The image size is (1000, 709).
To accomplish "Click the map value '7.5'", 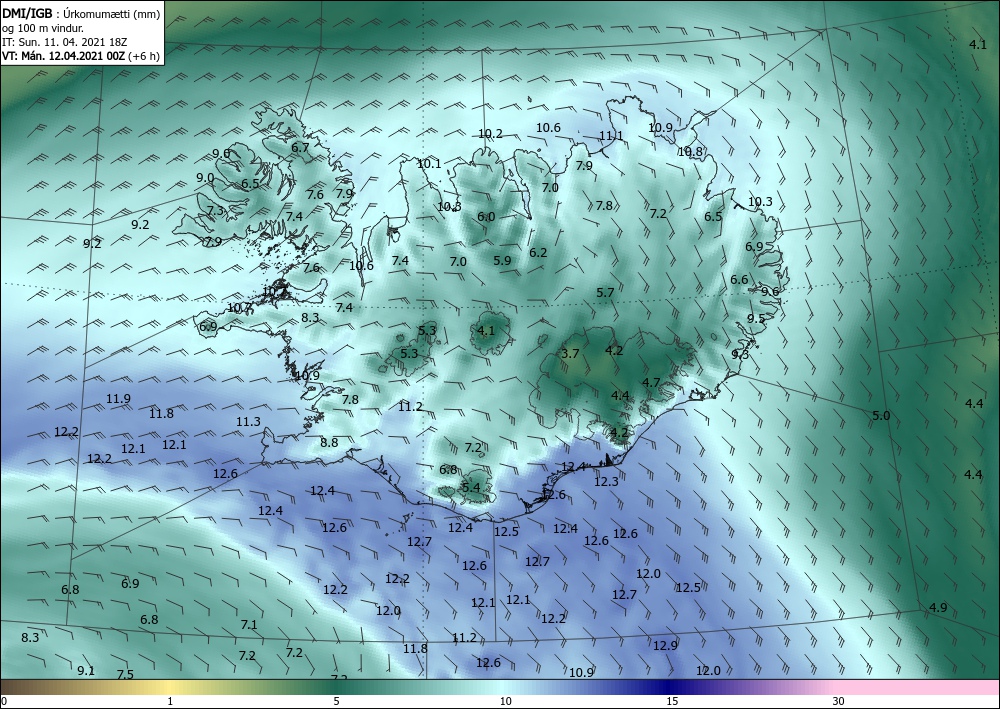I will coord(125,674).
